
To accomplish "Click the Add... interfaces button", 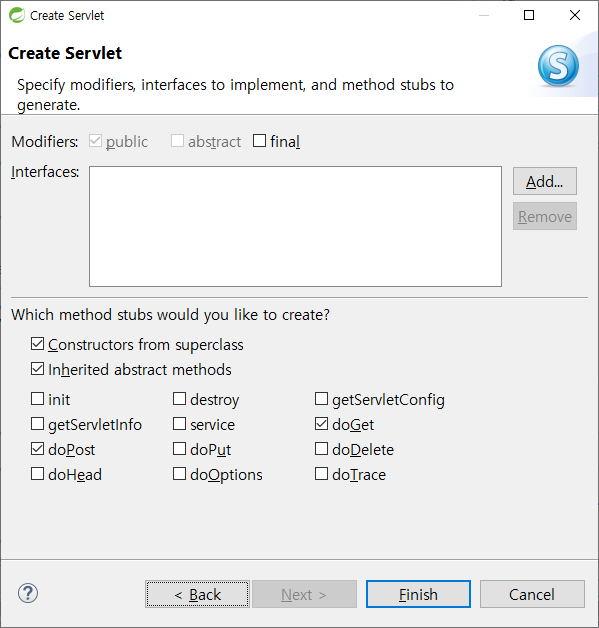I will pos(545,181).
